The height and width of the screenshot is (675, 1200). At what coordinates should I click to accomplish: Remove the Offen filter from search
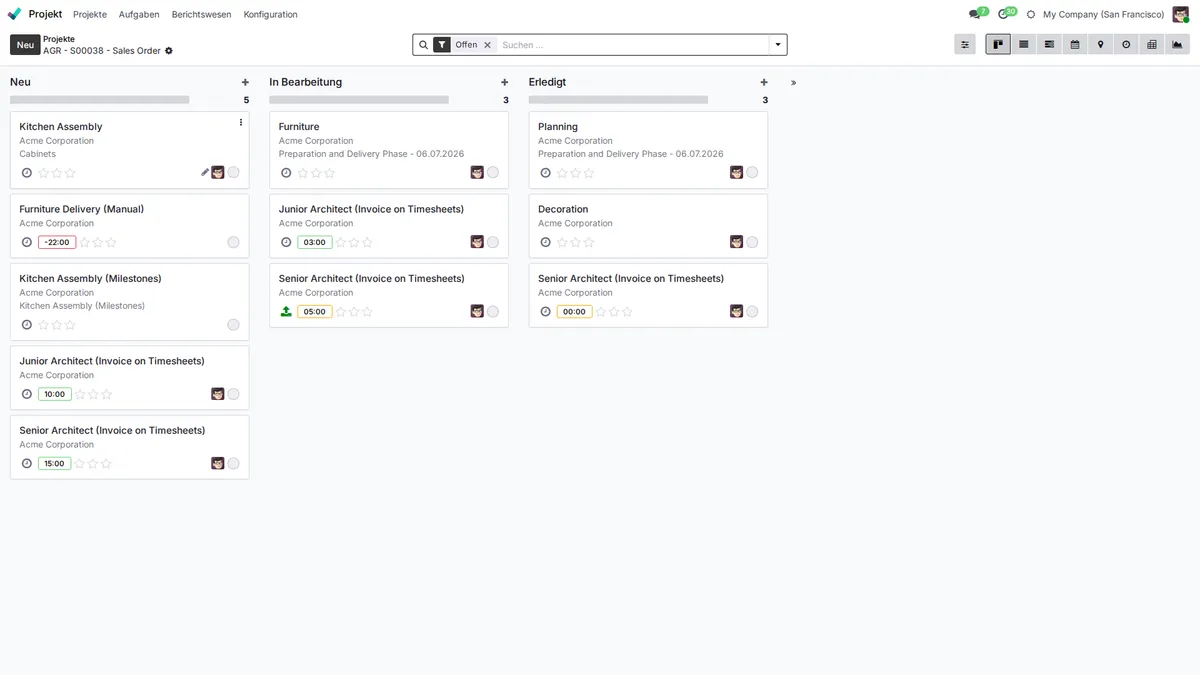tap(488, 45)
